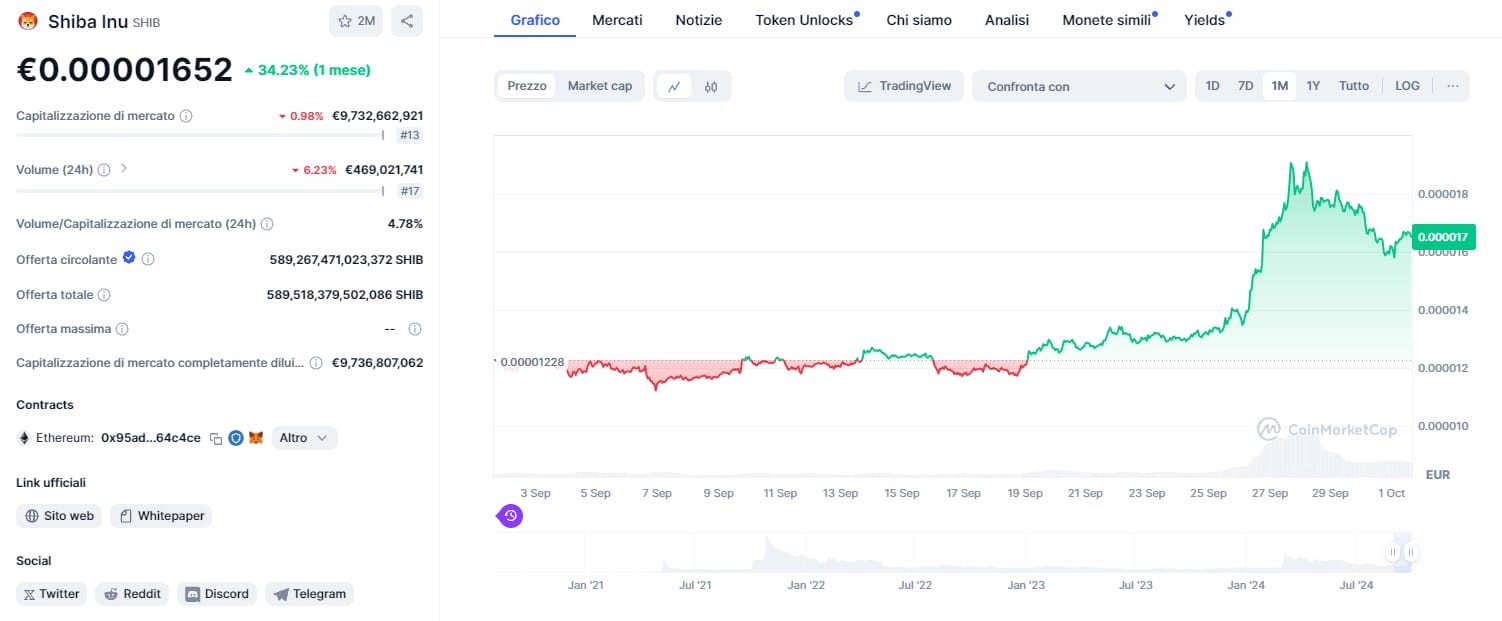
Task: Add Shiba Inu to watchlist star
Action: click(x=356, y=21)
